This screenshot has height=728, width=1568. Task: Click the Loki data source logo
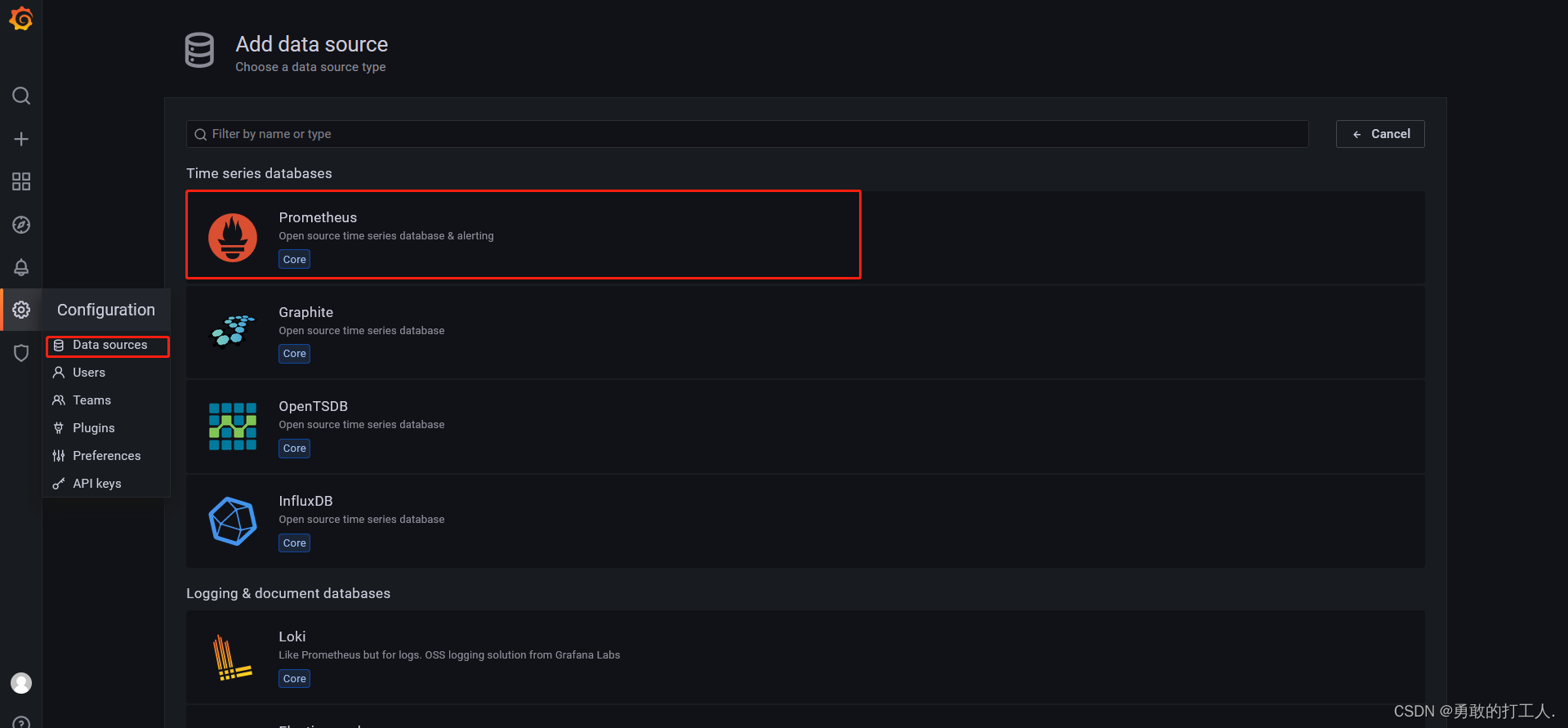click(x=233, y=656)
